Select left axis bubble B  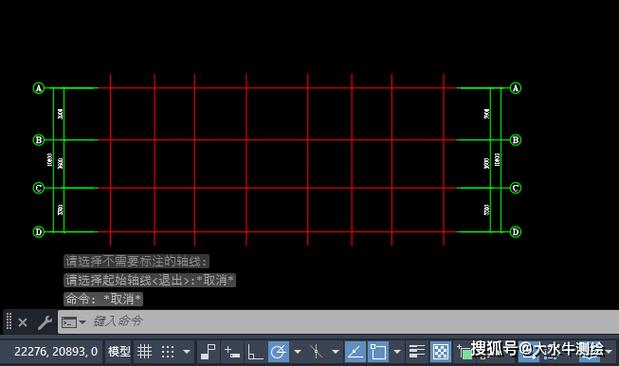click(x=39, y=140)
